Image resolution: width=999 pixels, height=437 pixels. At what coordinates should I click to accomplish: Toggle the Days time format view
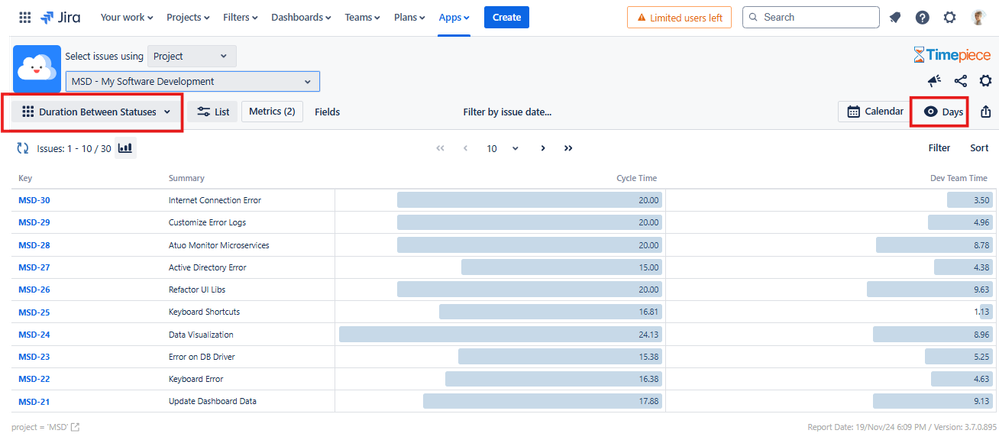(944, 111)
